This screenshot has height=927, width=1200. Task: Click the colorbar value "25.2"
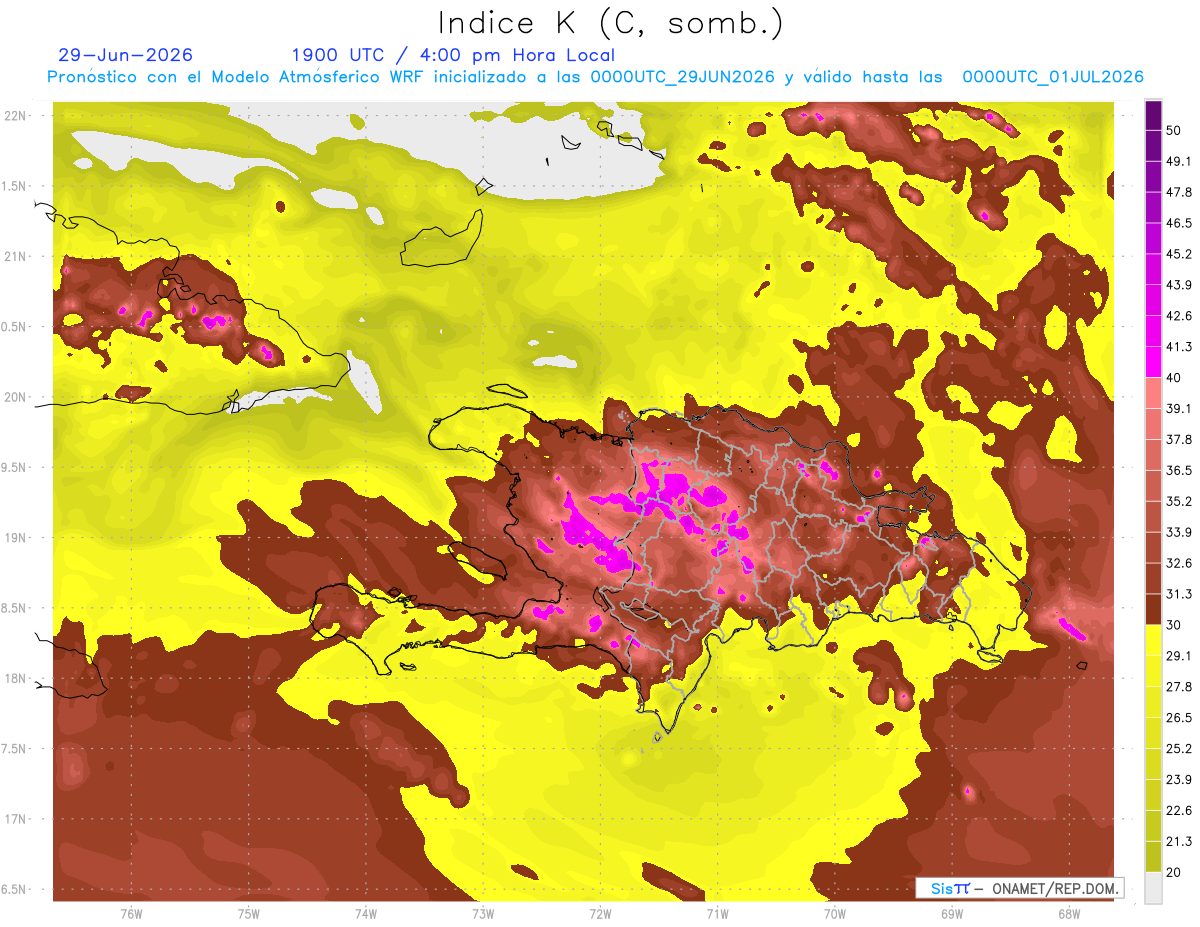1178,749
